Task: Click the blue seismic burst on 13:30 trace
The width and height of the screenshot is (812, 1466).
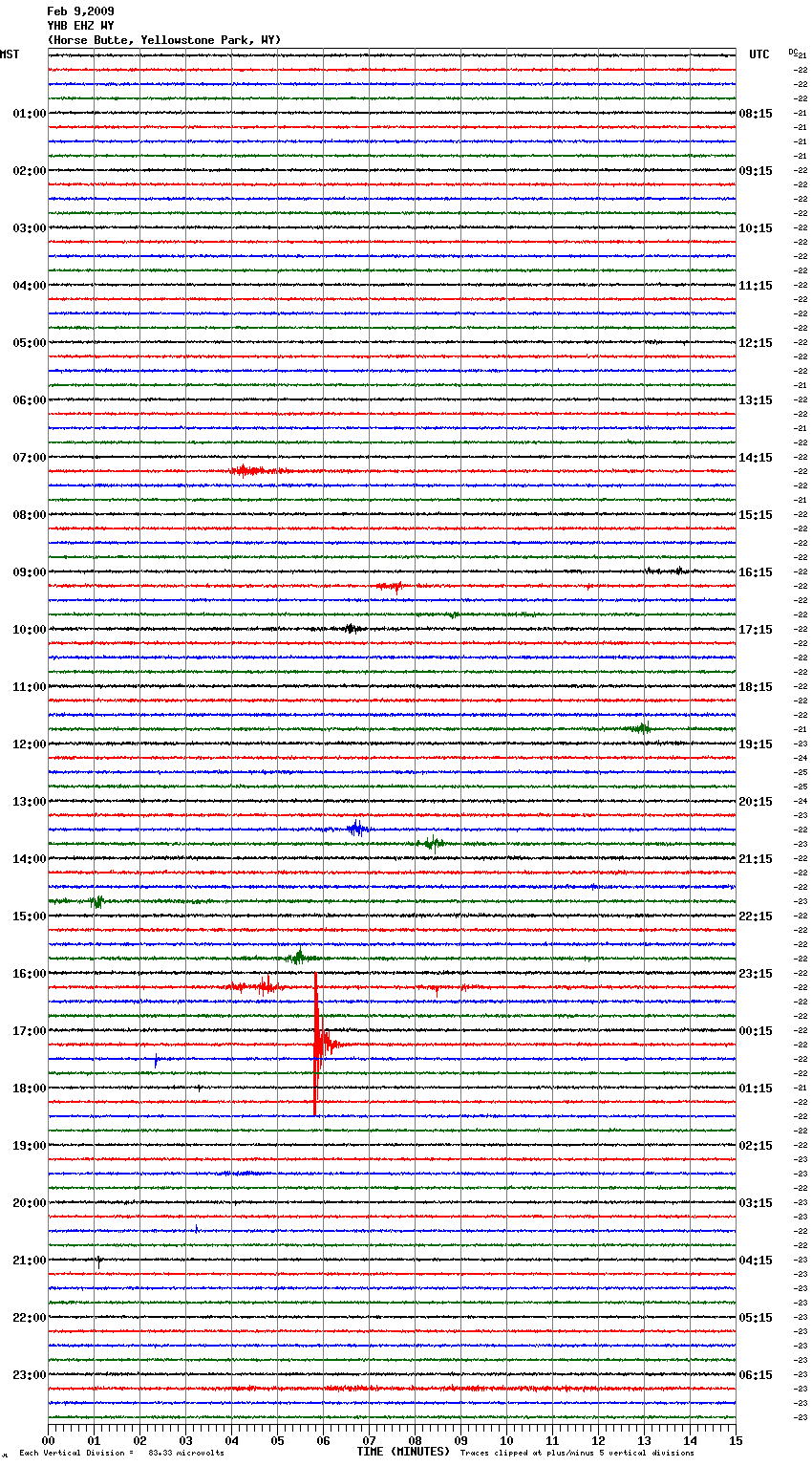Action: [x=357, y=829]
